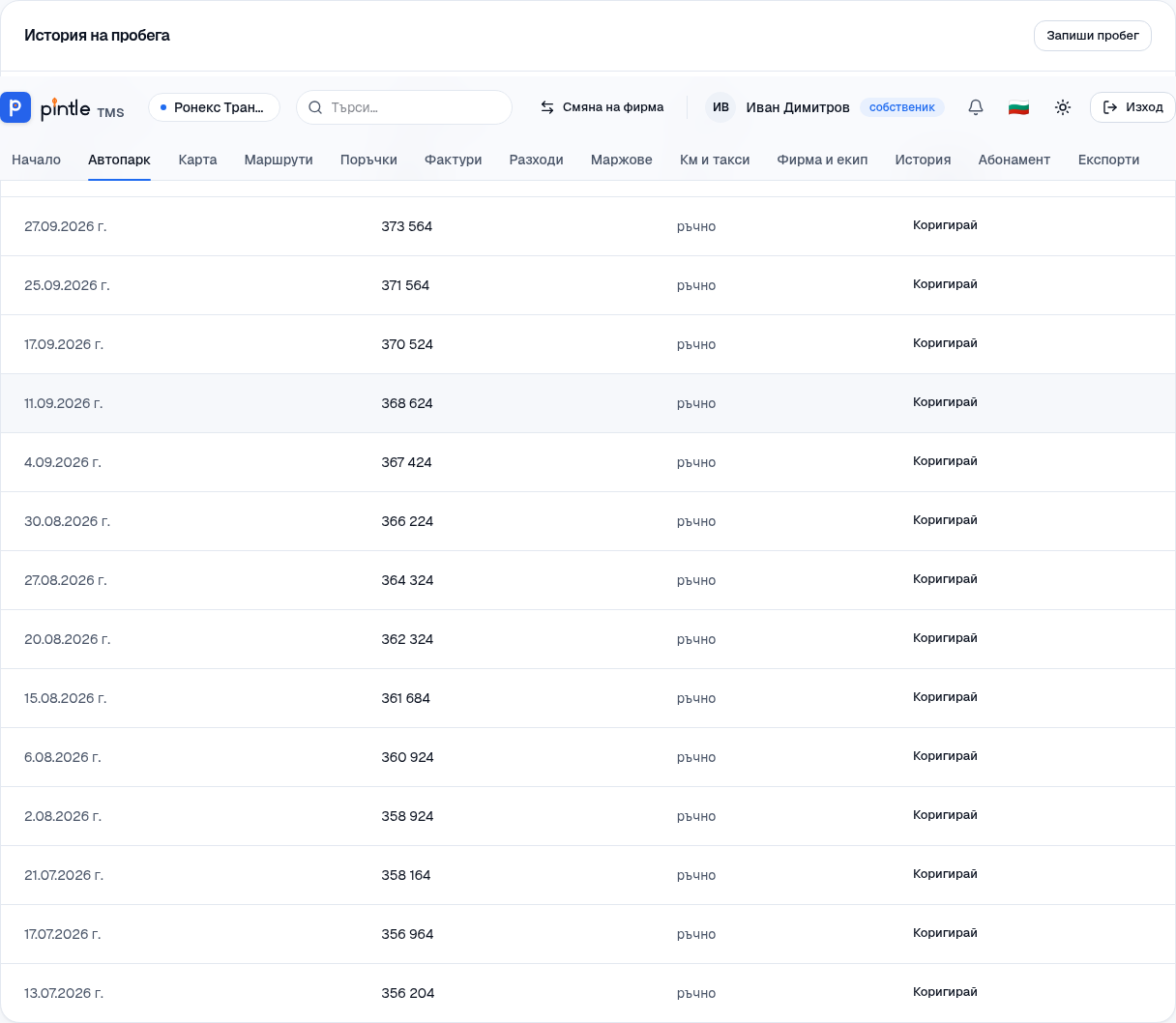Click the search magnifier icon
1176x1023 pixels.
pyautogui.click(x=315, y=107)
